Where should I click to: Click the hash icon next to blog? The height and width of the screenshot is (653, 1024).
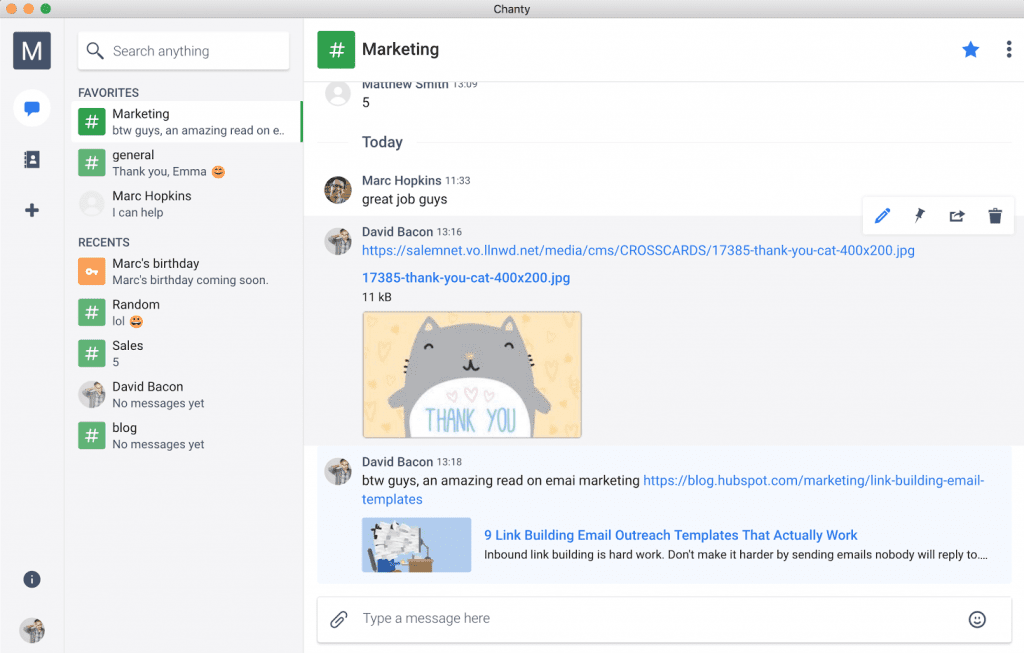91,436
